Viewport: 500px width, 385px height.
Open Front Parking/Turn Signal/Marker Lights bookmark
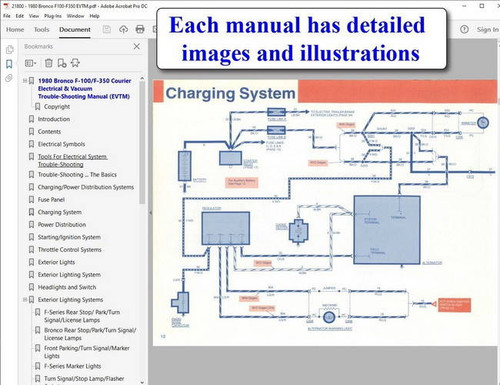pyautogui.click(x=87, y=352)
